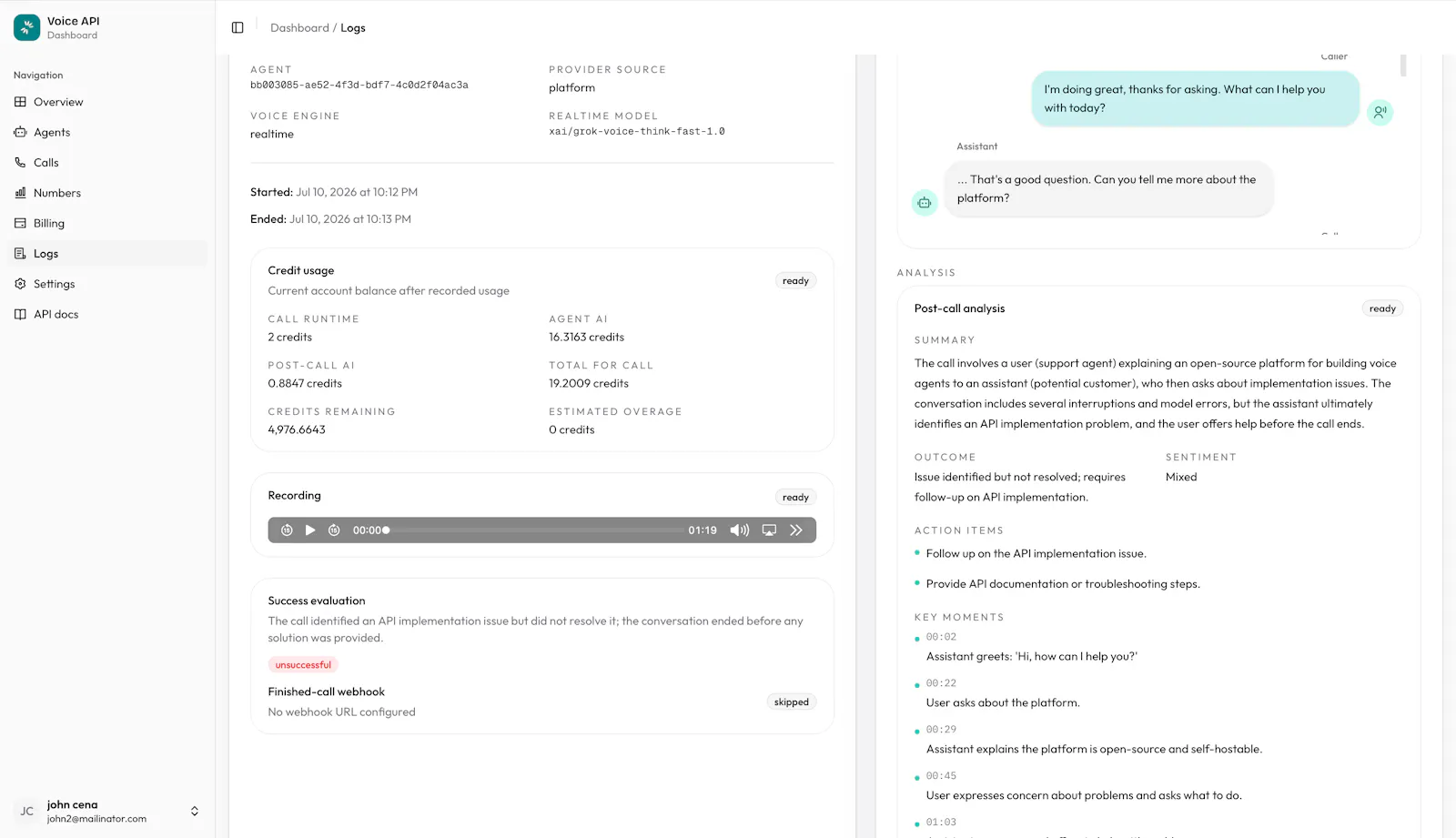Click the 4,976.6643 credits remaining value
This screenshot has width=1456, height=838.
click(297, 429)
